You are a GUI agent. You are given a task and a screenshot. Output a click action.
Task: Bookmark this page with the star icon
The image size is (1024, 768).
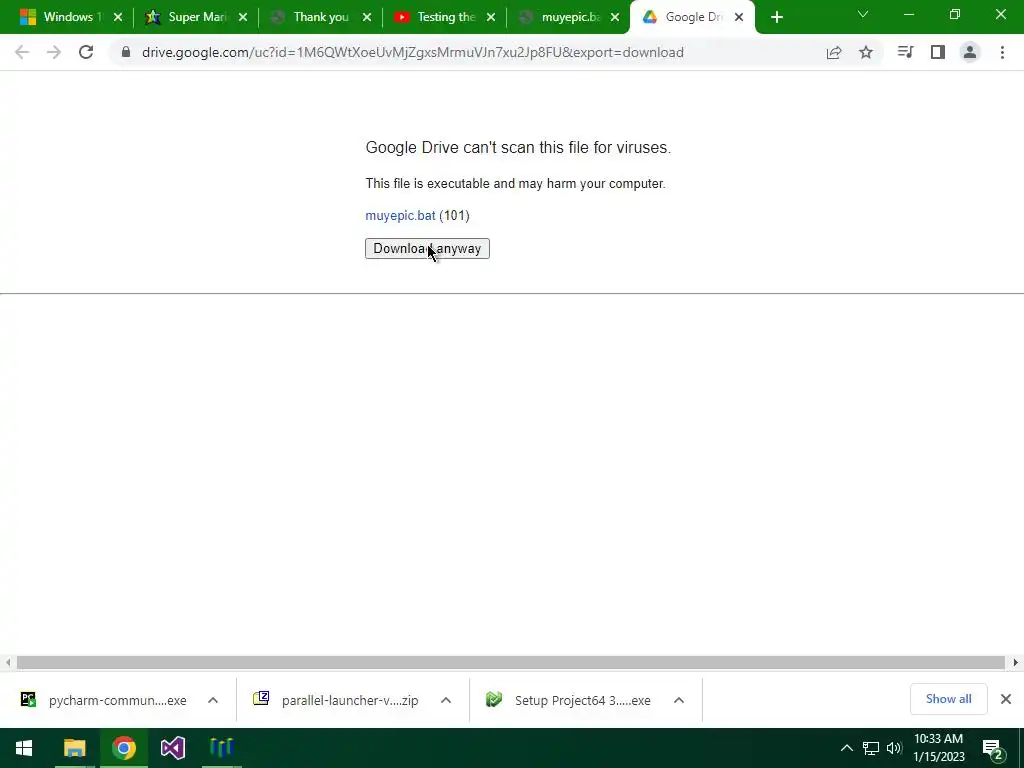tap(866, 52)
